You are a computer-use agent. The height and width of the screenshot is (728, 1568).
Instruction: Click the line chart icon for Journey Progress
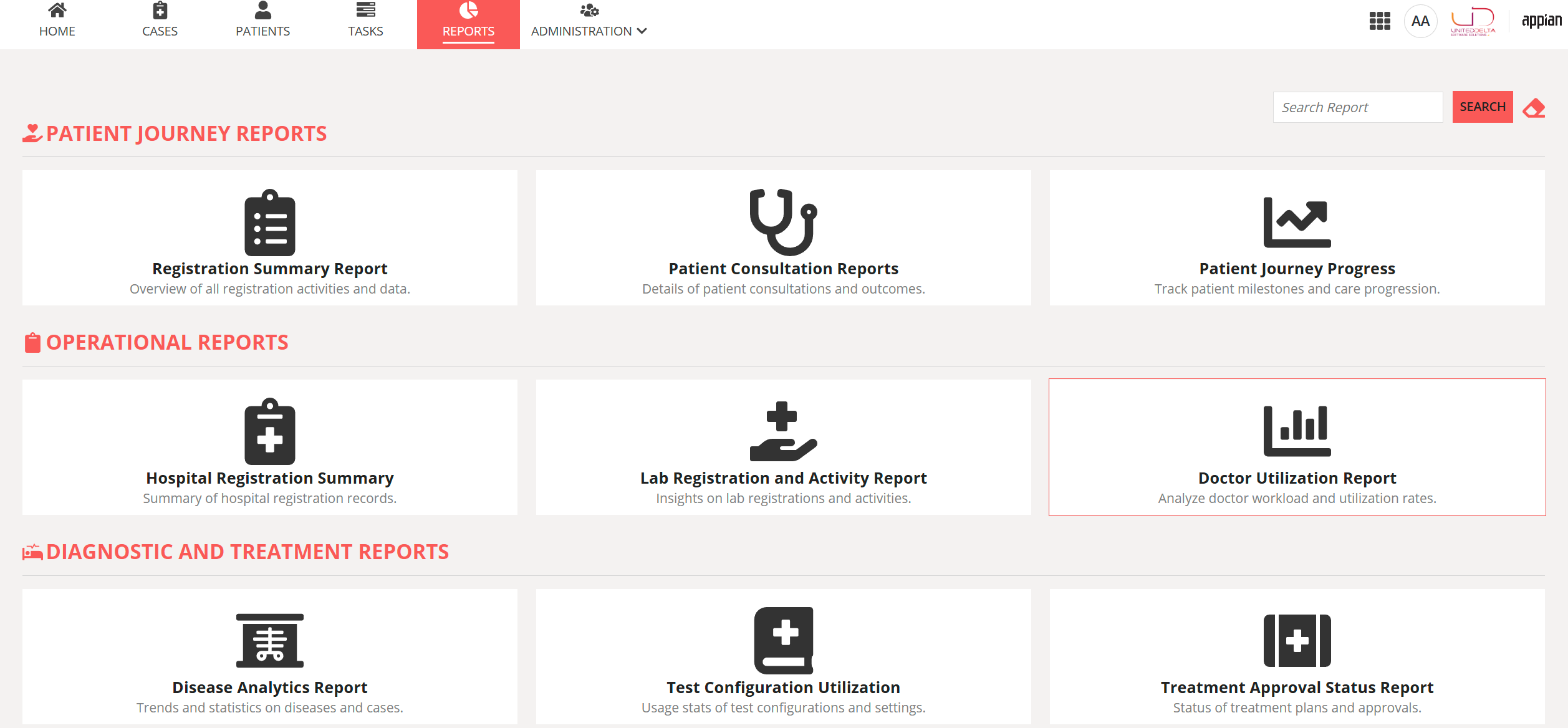point(1297,223)
